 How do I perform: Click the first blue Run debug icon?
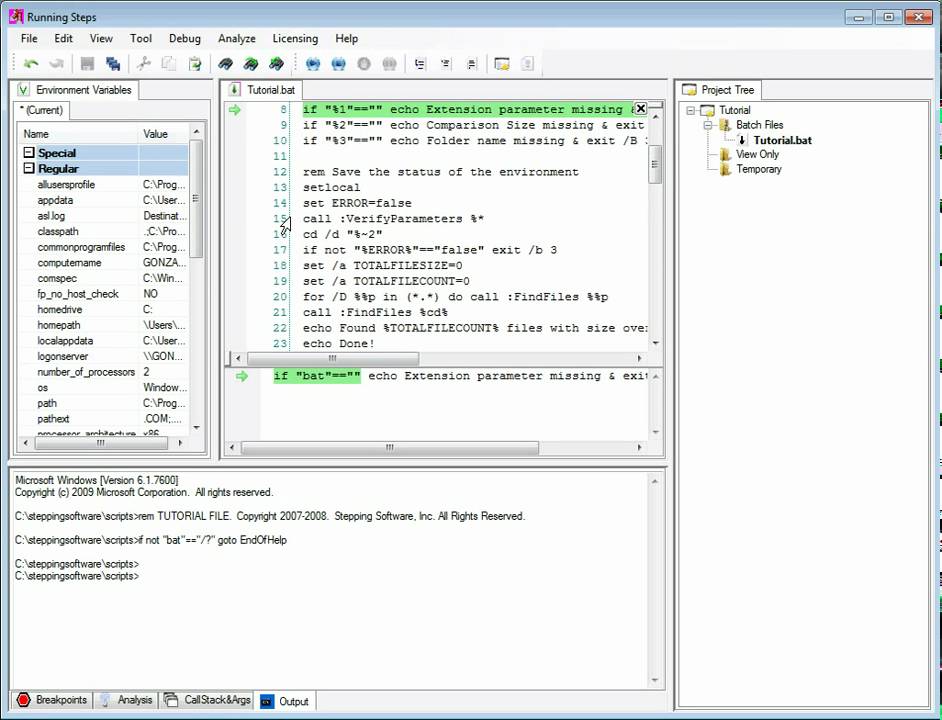(x=313, y=64)
